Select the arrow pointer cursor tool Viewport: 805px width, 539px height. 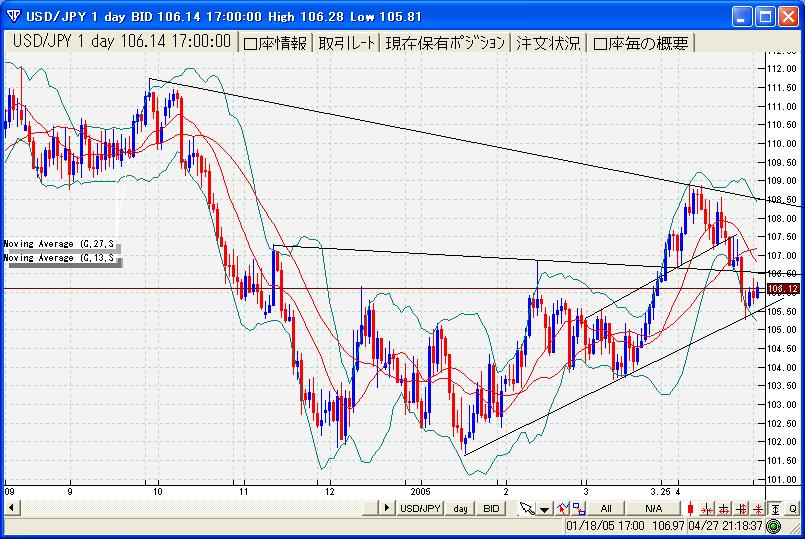pos(527,509)
